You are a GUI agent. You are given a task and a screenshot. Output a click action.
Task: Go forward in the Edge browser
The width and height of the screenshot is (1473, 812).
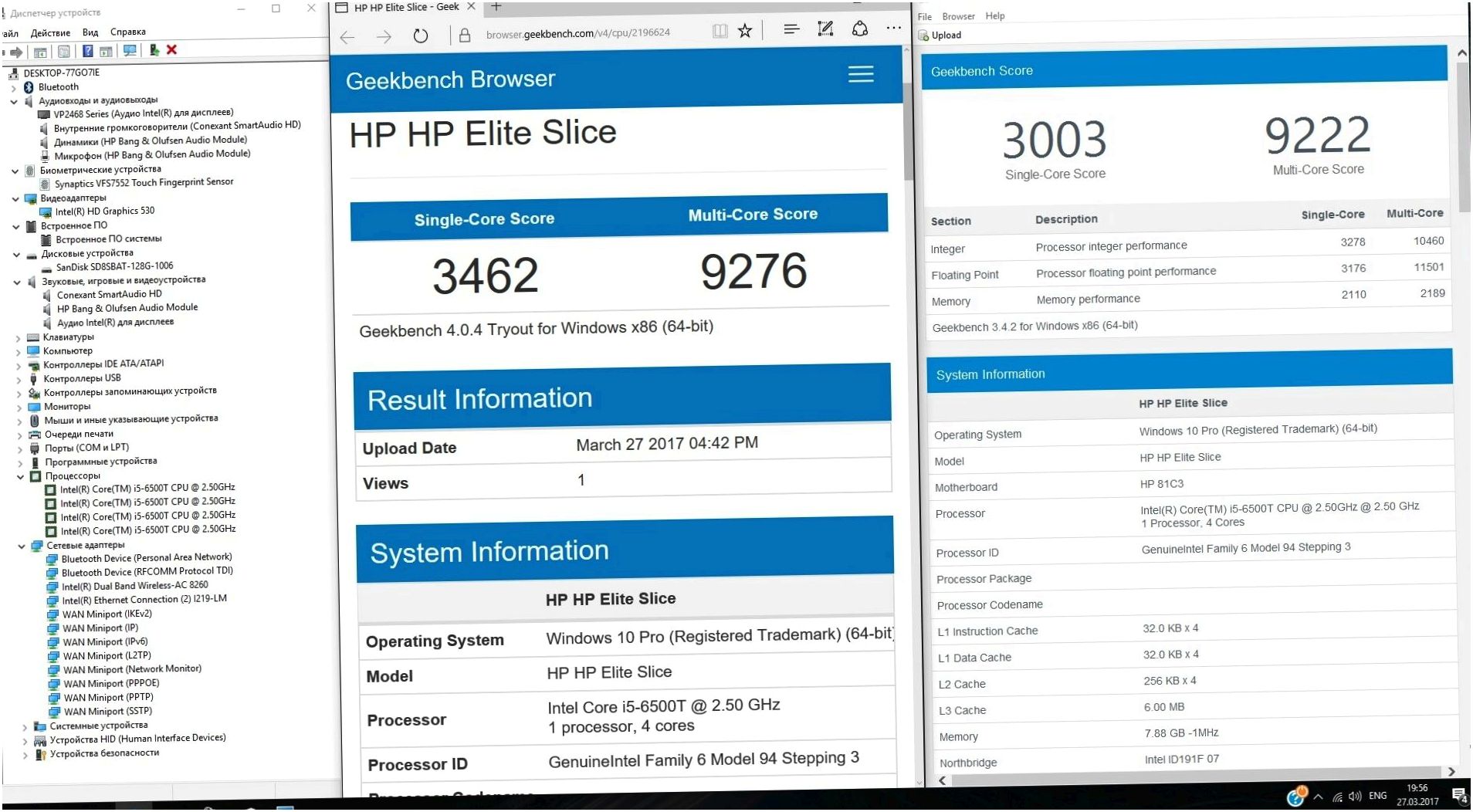click(384, 36)
